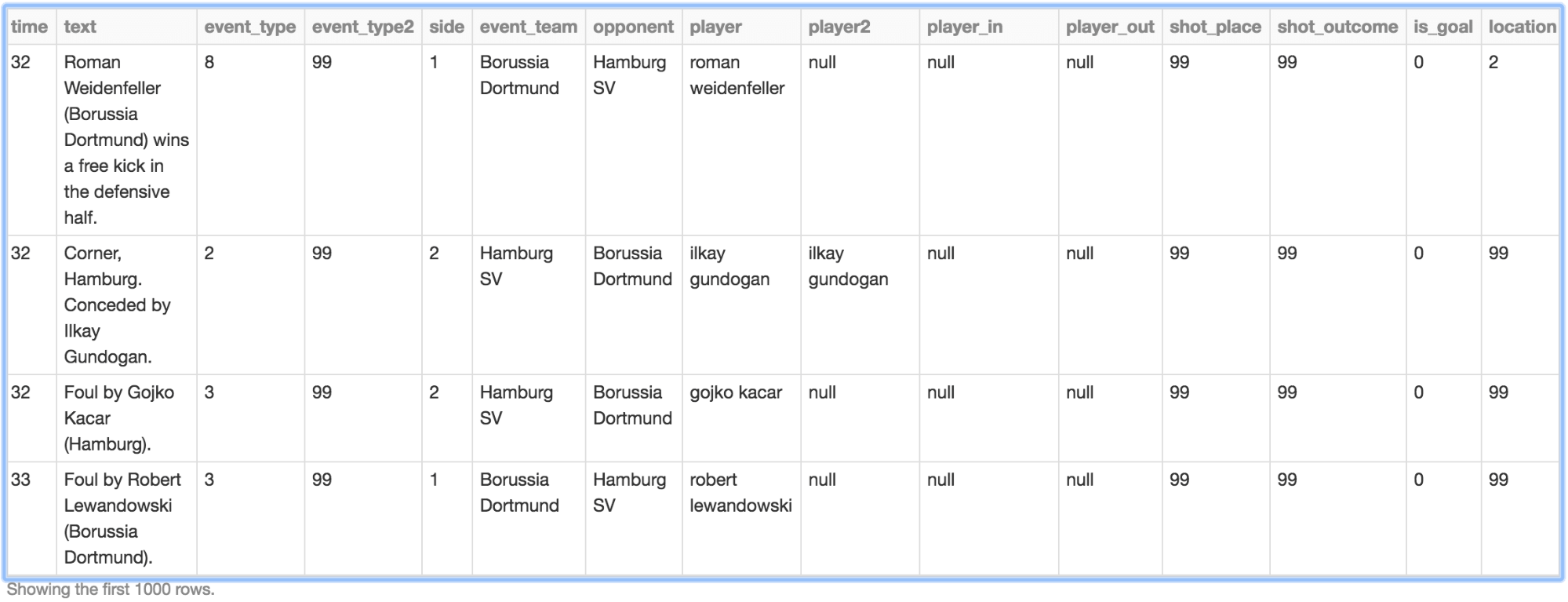Click the 'event_type2' column header
1568x602 pixels.
click(362, 27)
